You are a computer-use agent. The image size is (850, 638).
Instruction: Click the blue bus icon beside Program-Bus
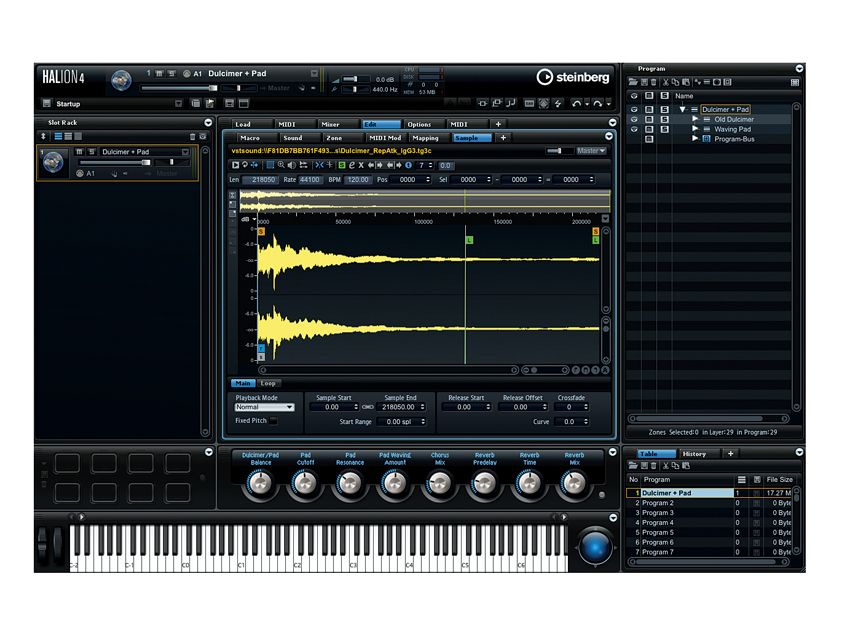707,139
